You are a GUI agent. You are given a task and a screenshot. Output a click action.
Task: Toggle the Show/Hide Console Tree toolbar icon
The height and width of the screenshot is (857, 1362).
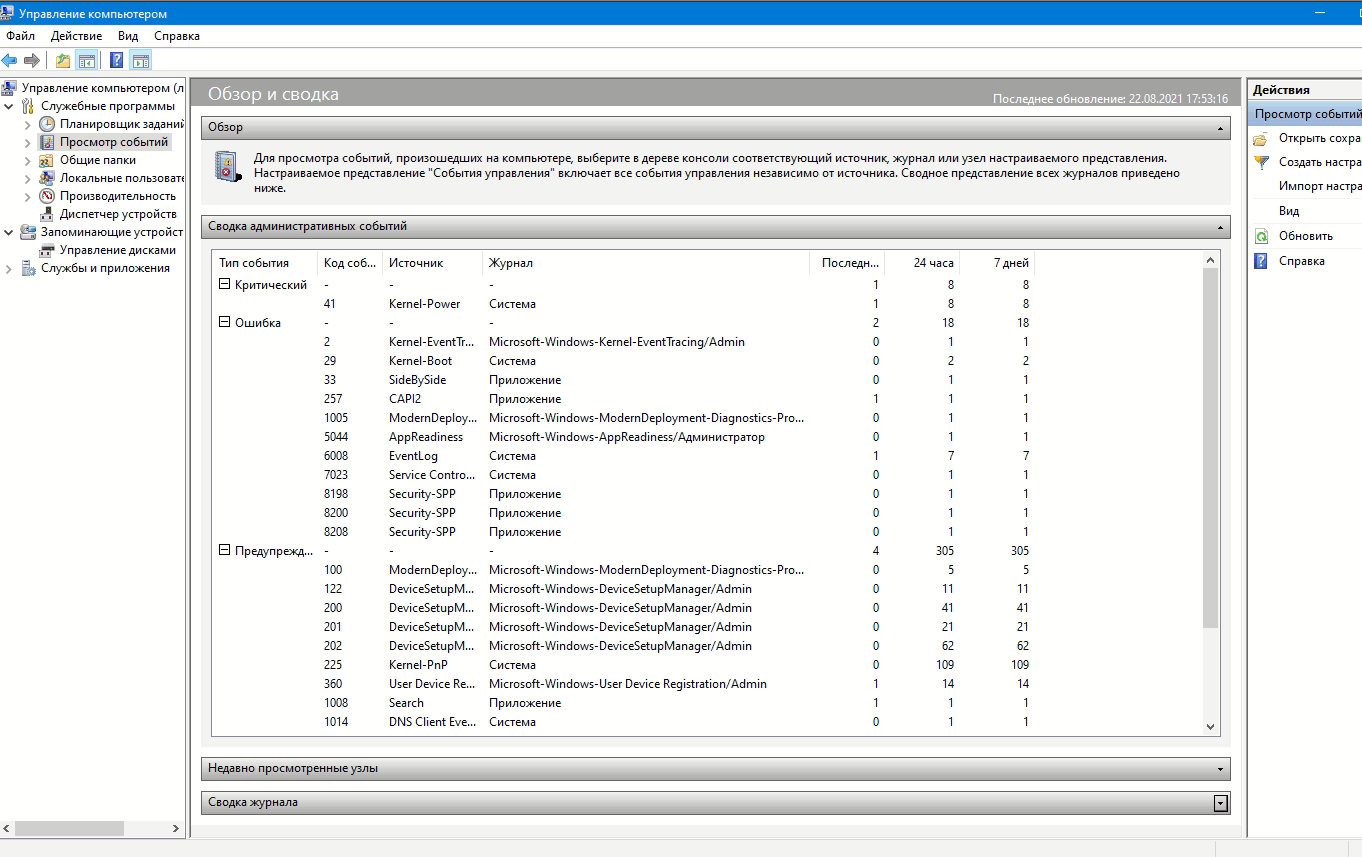(x=87, y=60)
